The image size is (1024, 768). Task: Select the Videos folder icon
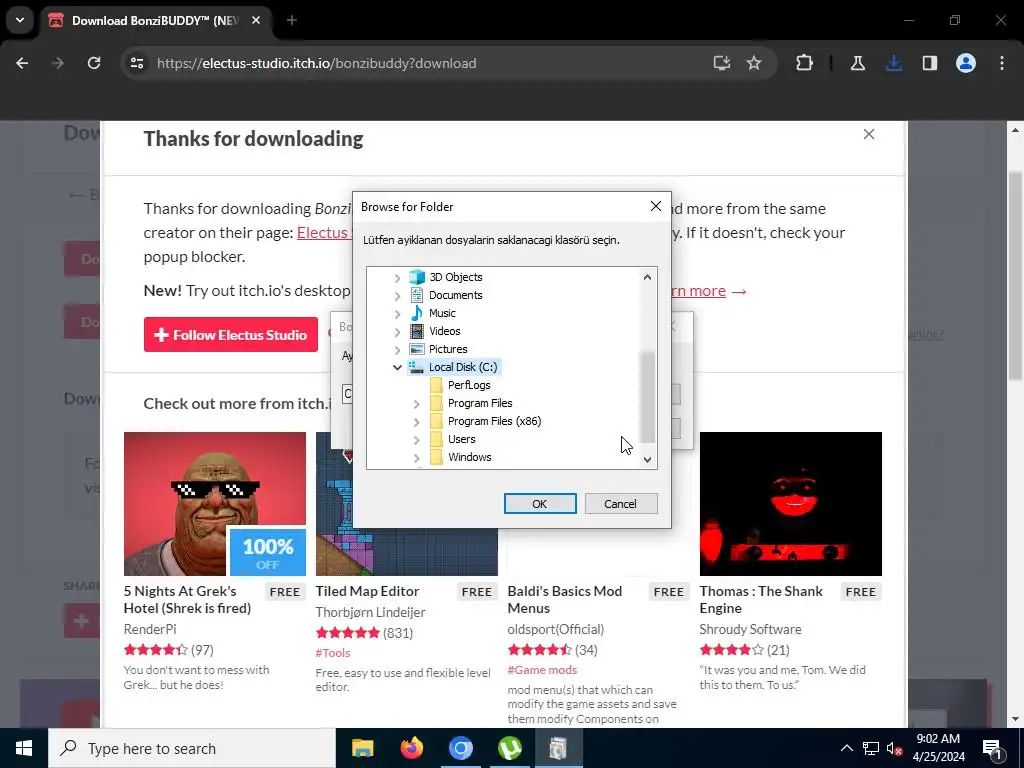tap(417, 331)
